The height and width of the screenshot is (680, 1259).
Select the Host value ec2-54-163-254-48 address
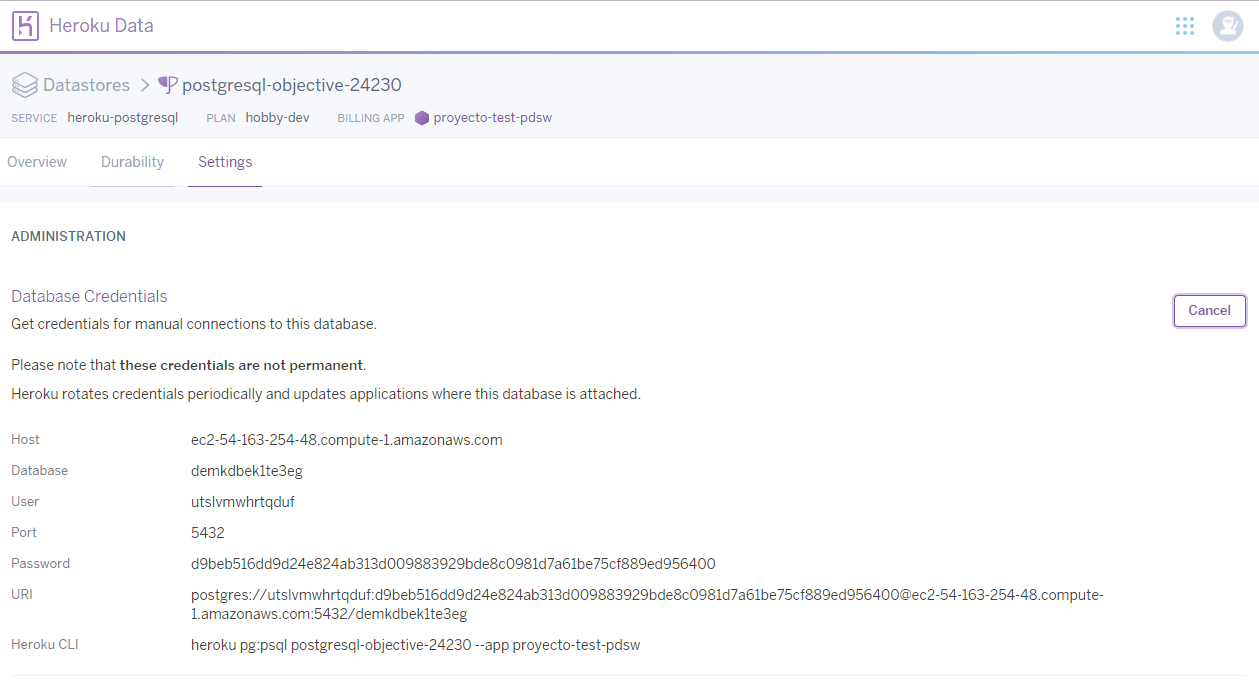pos(346,440)
